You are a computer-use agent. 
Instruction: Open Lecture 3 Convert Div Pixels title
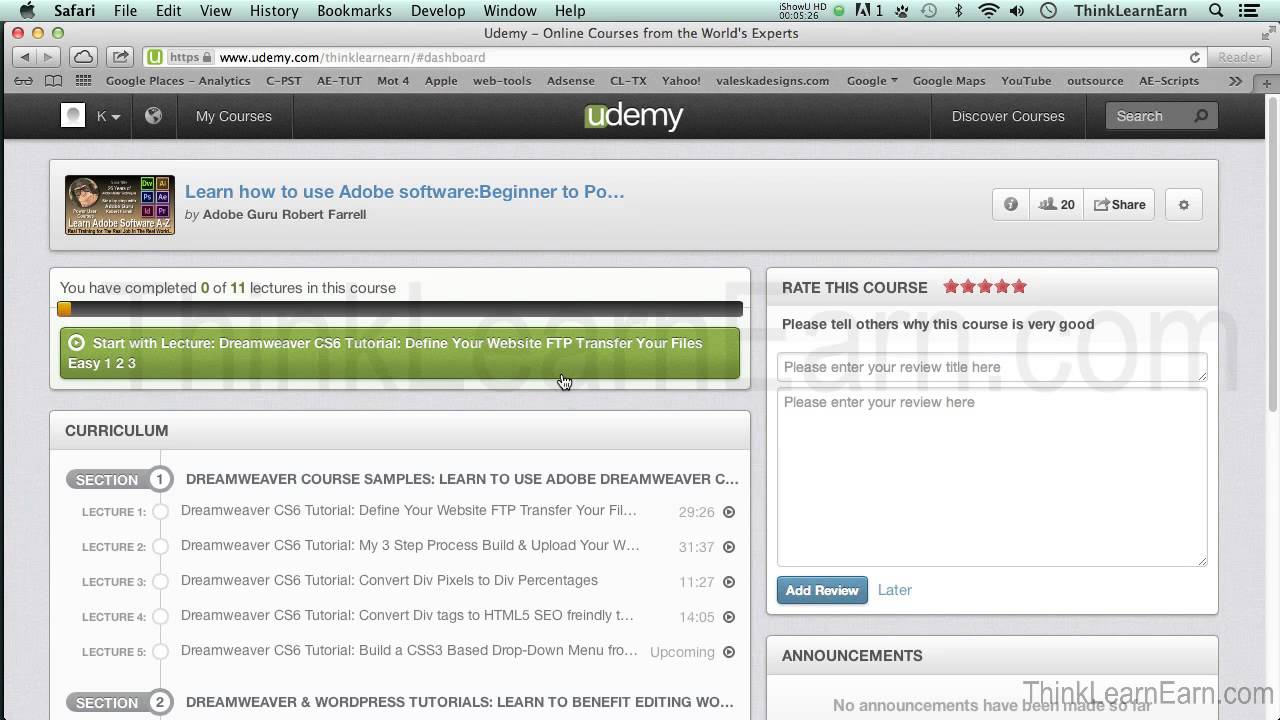(x=389, y=580)
